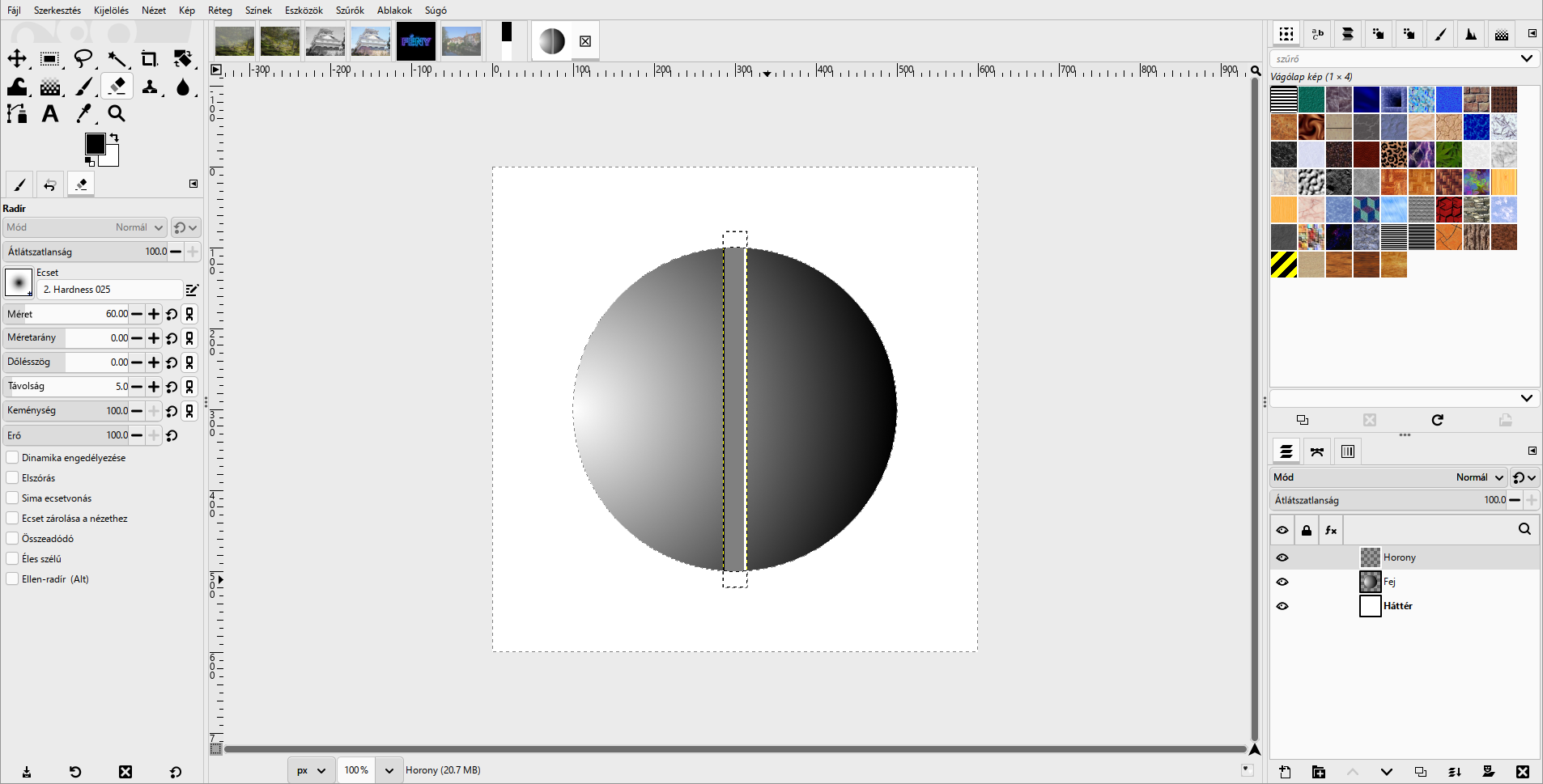The image size is (1543, 784).
Task: Tick the Elszórás checkbox
Action: pyautogui.click(x=12, y=477)
